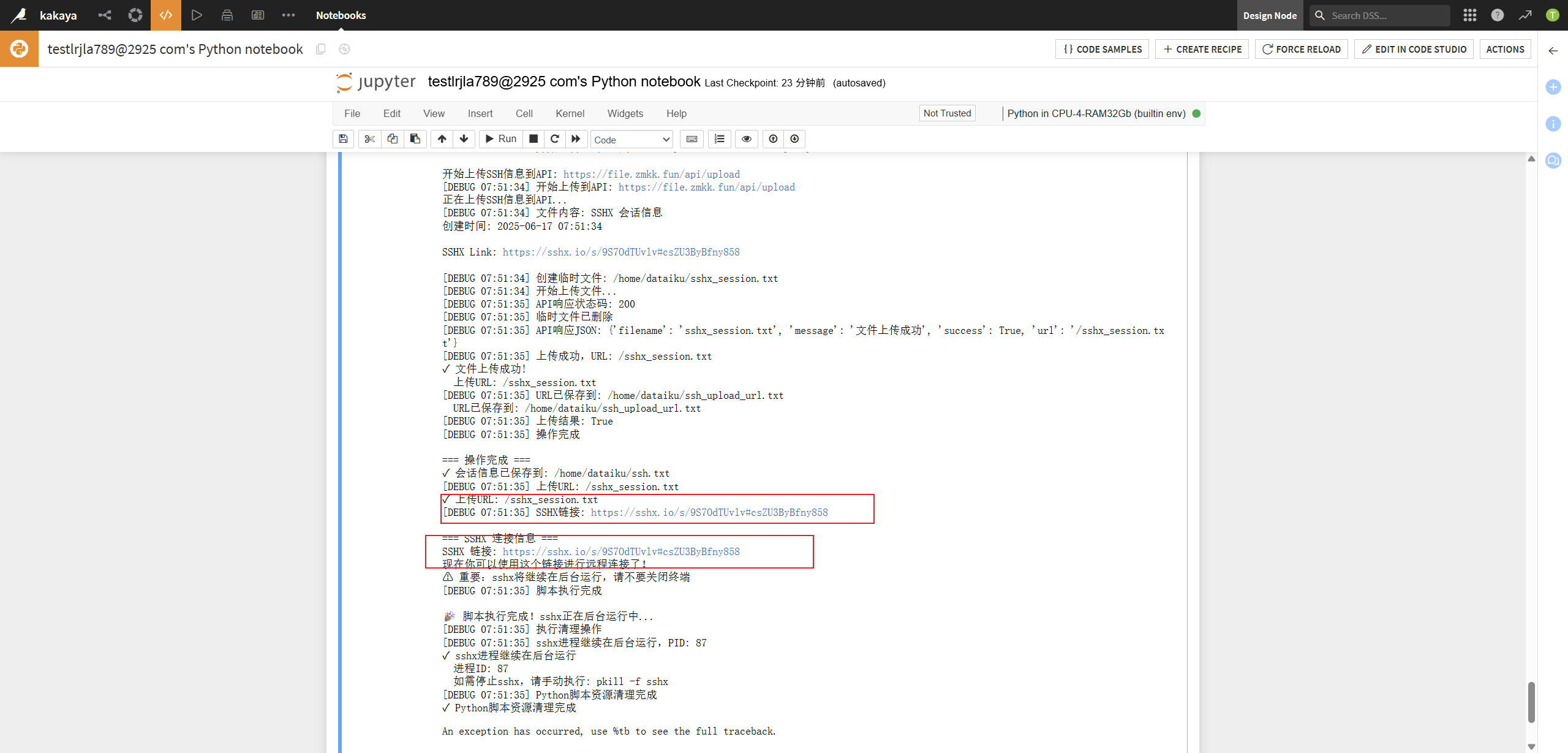Toggle the eye visibility toolbar button
Screen dimensions: 1568x753
coord(747,139)
